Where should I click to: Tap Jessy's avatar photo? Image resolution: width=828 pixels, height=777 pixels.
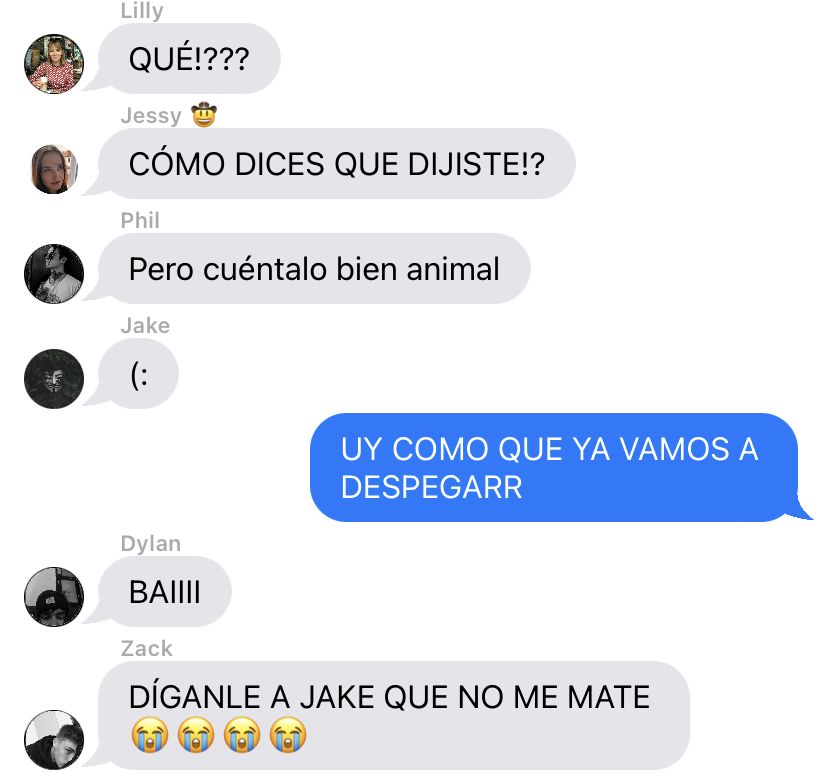(54, 169)
